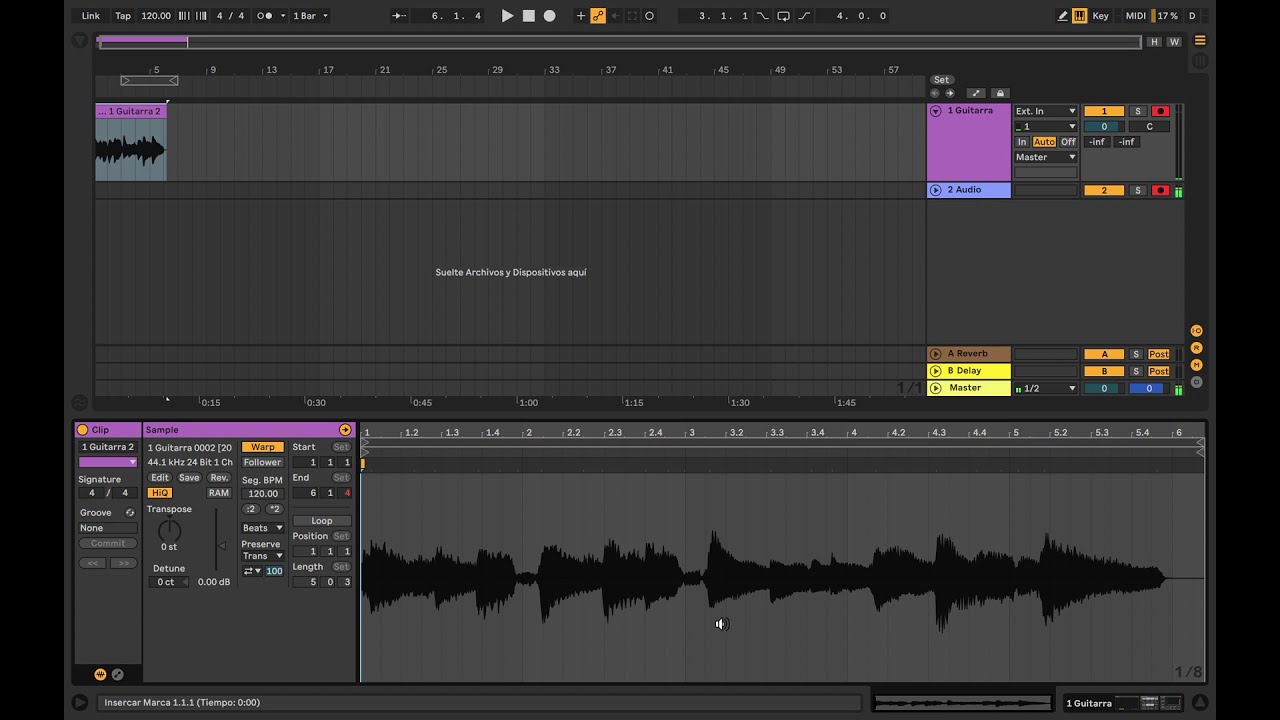Toggle the metronome icon
Viewport: 1280px width, 720px height.
(264, 16)
